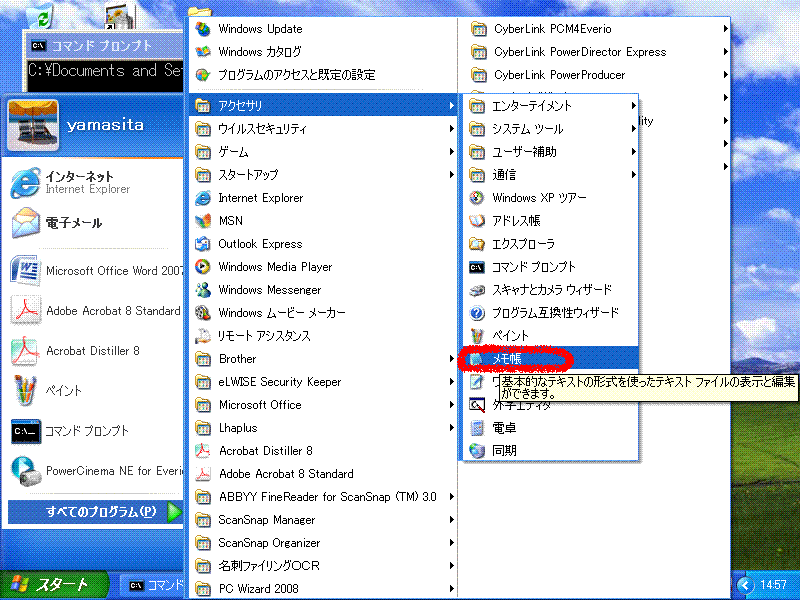Screen dimensions: 800x600
Task: Click the エクスプローラ icon
Action: click(477, 244)
